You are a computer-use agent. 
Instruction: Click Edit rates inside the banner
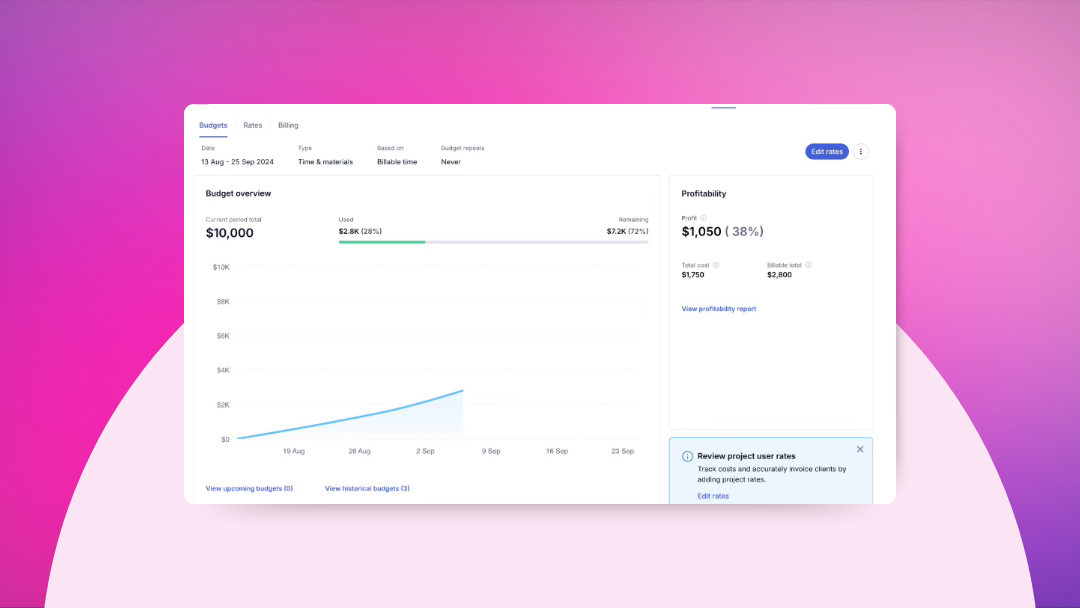[713, 495]
